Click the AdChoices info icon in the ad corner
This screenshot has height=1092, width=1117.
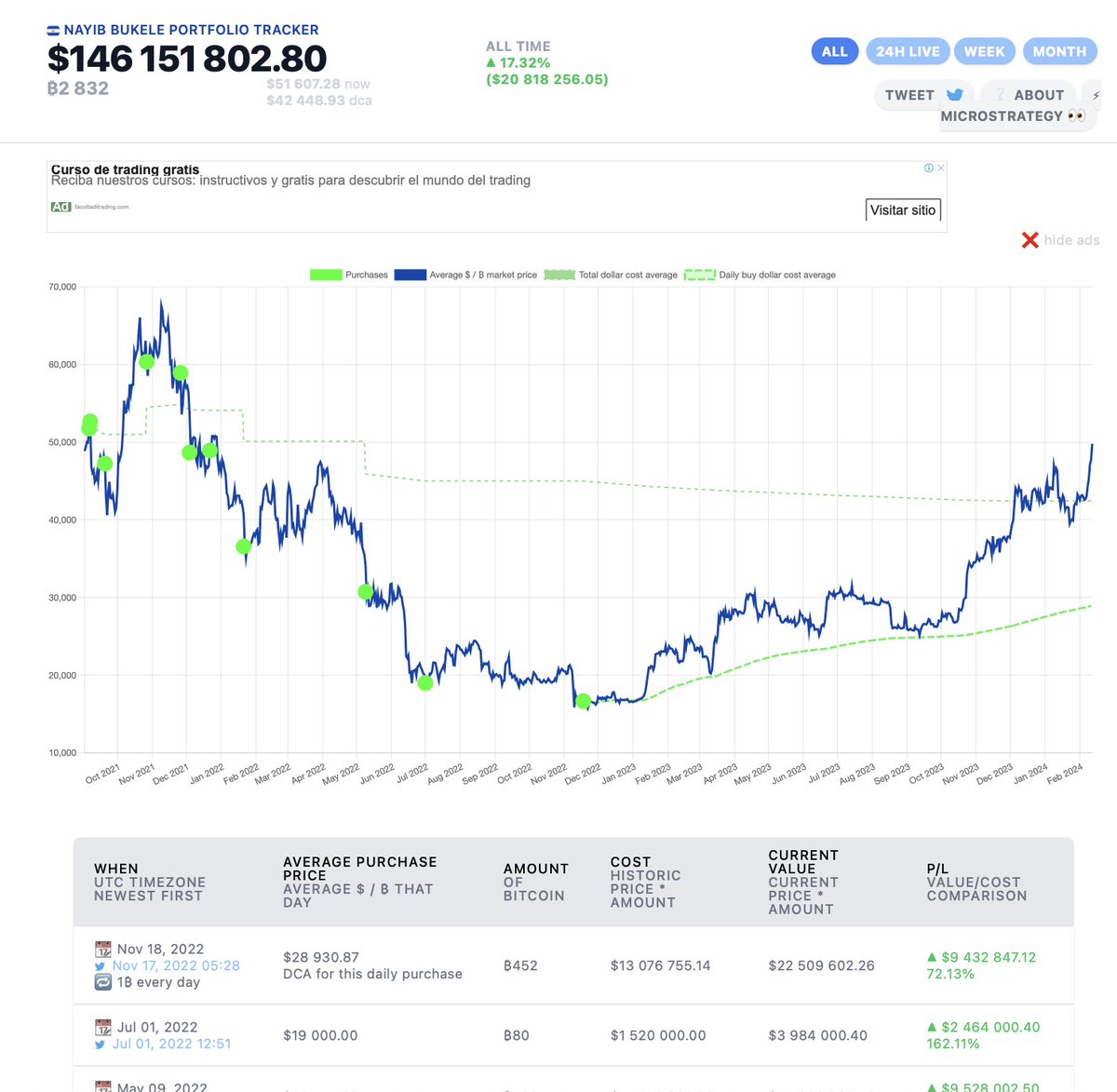(x=928, y=168)
